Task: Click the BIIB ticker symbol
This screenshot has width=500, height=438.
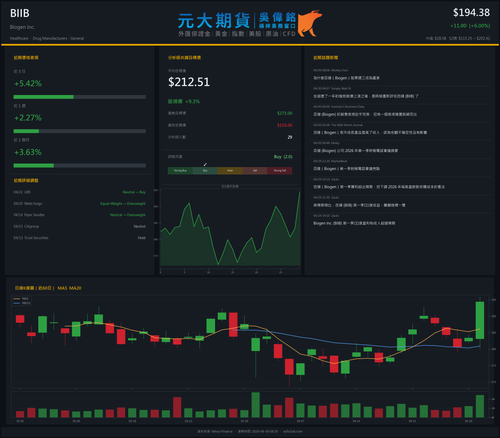Action: click(20, 13)
